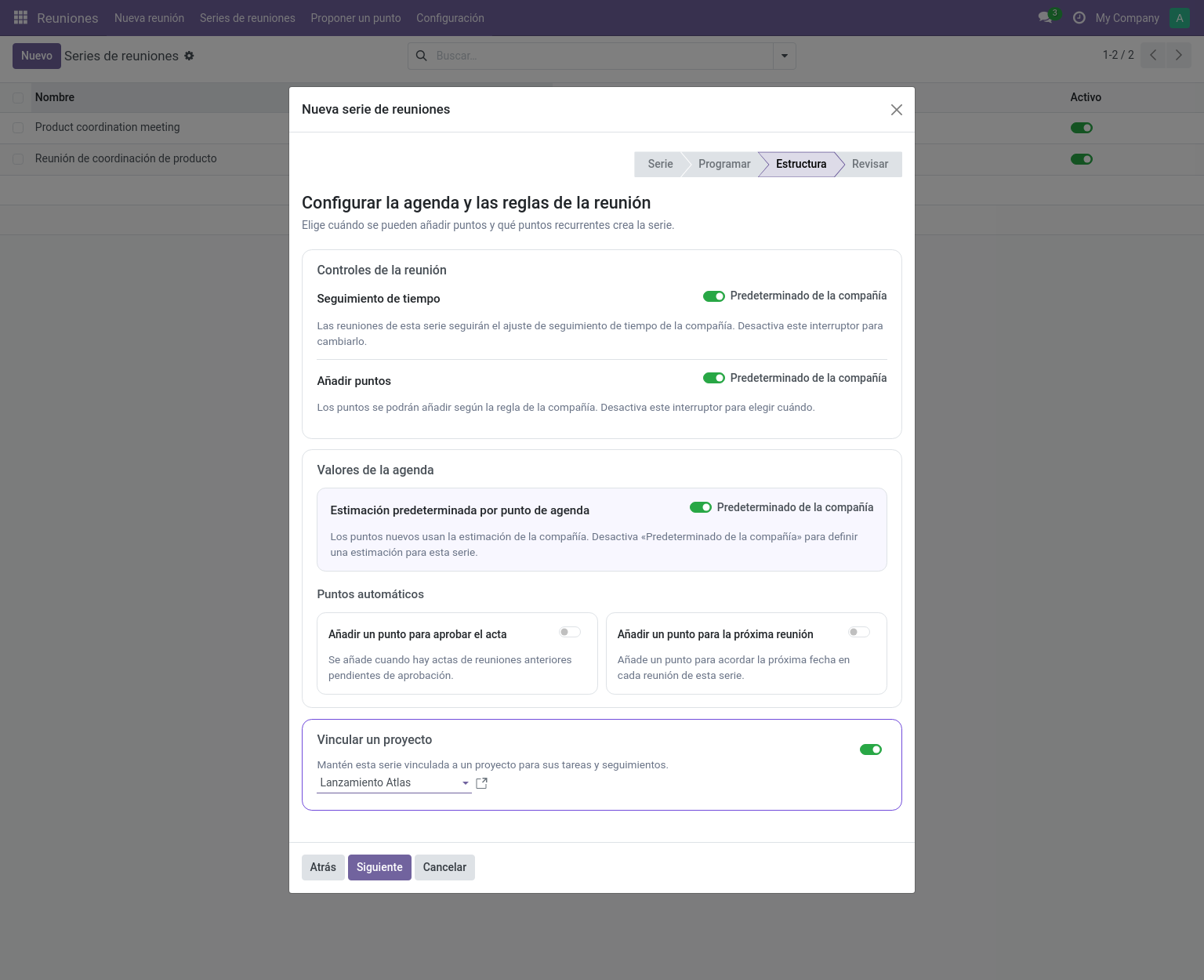This screenshot has width=1204, height=980.
Task: Click the Atrás button
Action: point(323,867)
